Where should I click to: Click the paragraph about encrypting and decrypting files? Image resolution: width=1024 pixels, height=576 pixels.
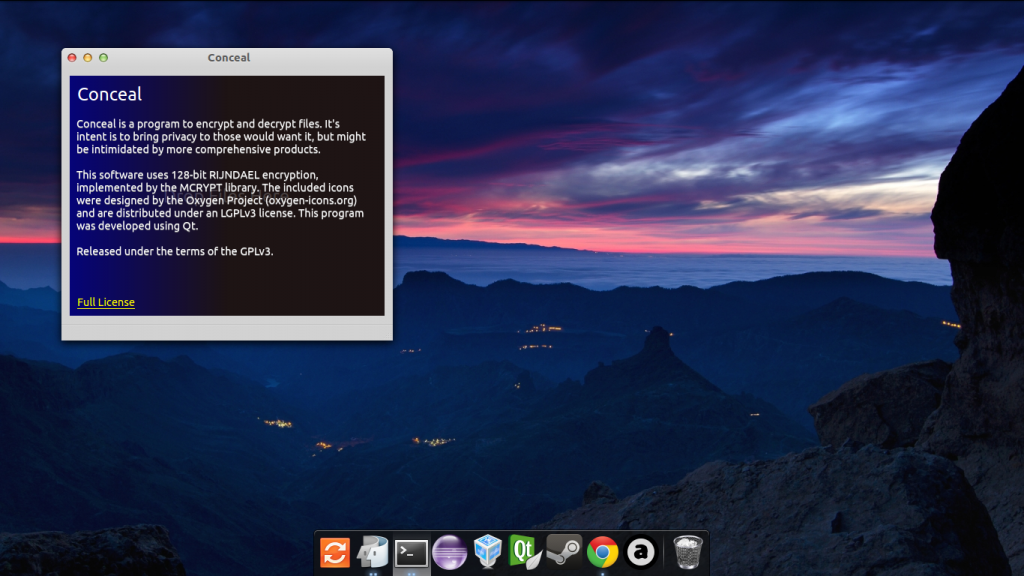click(x=221, y=136)
